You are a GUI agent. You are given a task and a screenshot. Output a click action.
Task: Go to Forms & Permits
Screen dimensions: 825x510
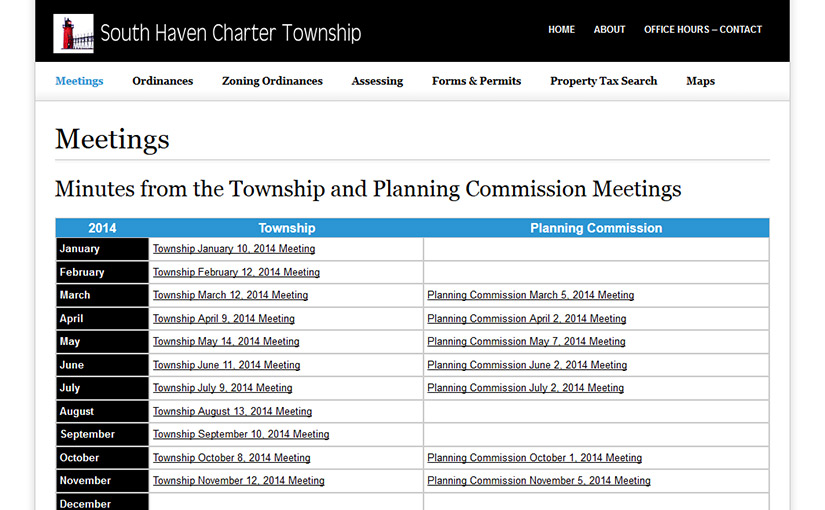pyautogui.click(x=476, y=81)
